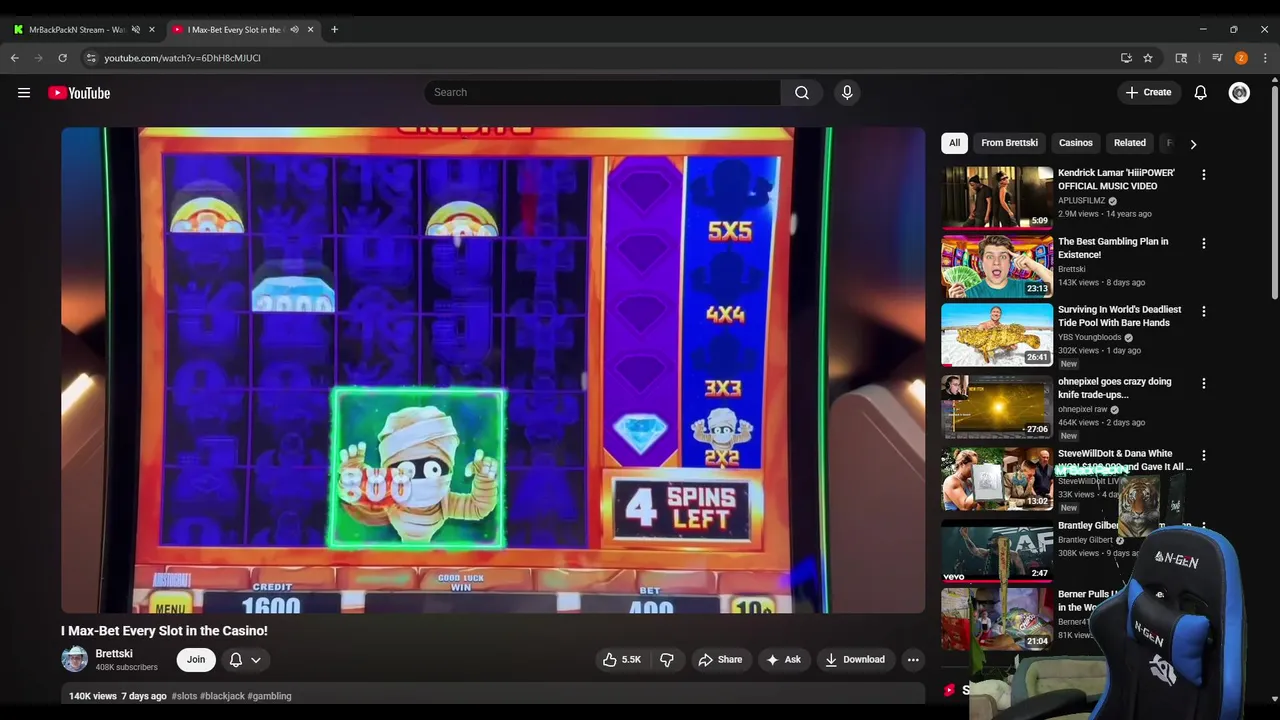Open the Create button menu
Image resolution: width=1280 pixels, height=720 pixels.
(1148, 93)
